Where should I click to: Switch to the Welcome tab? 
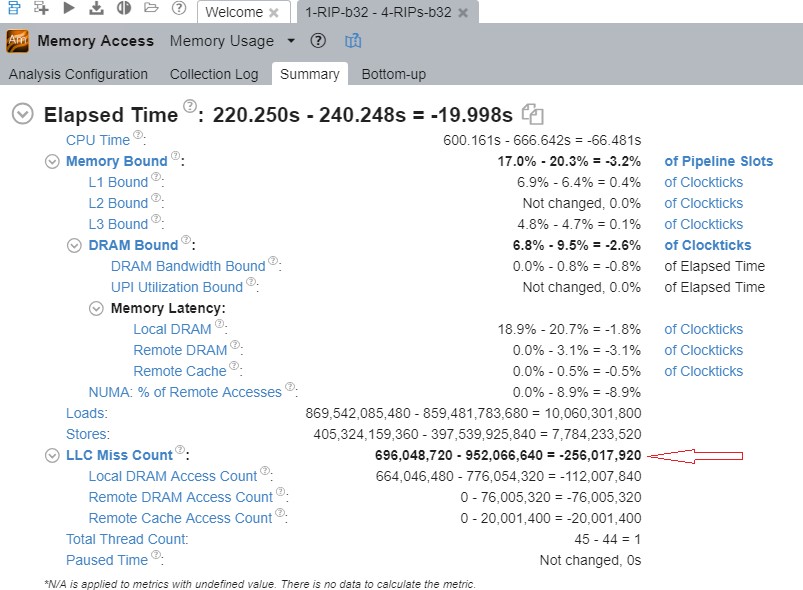(234, 12)
